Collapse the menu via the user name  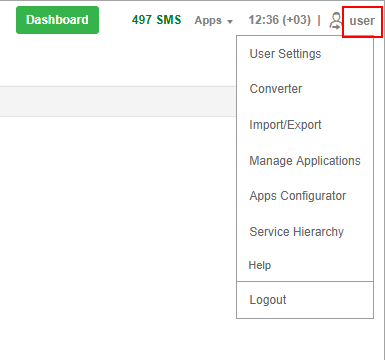362,21
